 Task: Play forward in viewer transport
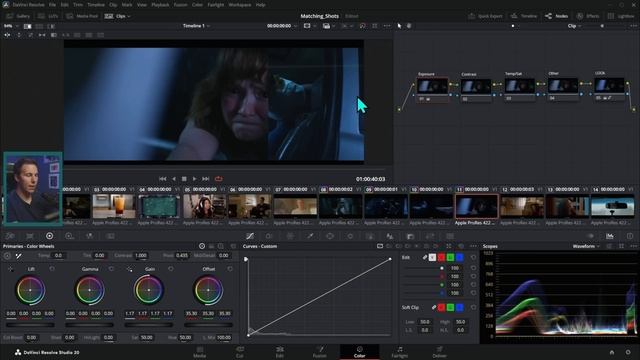click(x=194, y=179)
